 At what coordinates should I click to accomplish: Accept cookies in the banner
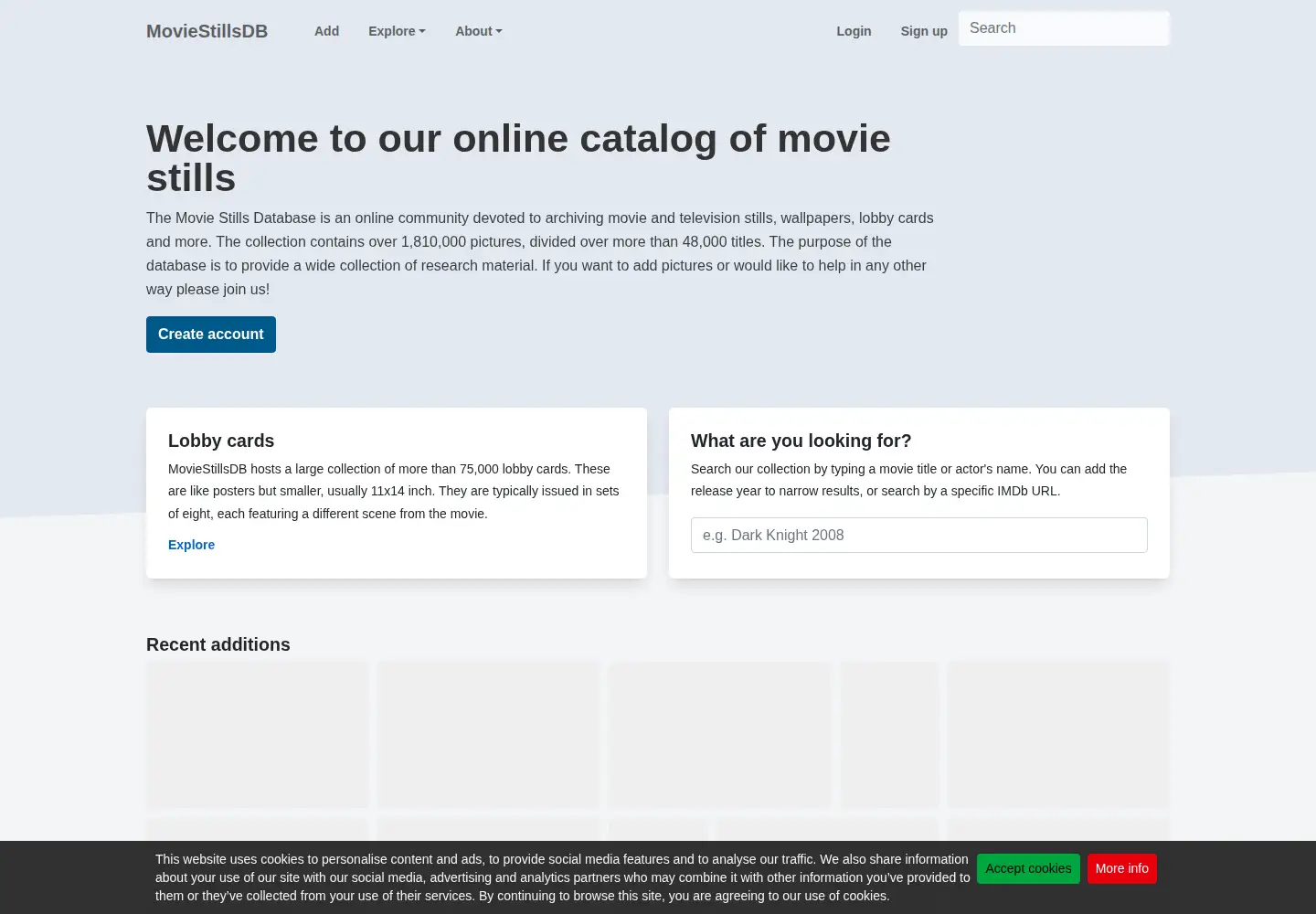(1028, 868)
